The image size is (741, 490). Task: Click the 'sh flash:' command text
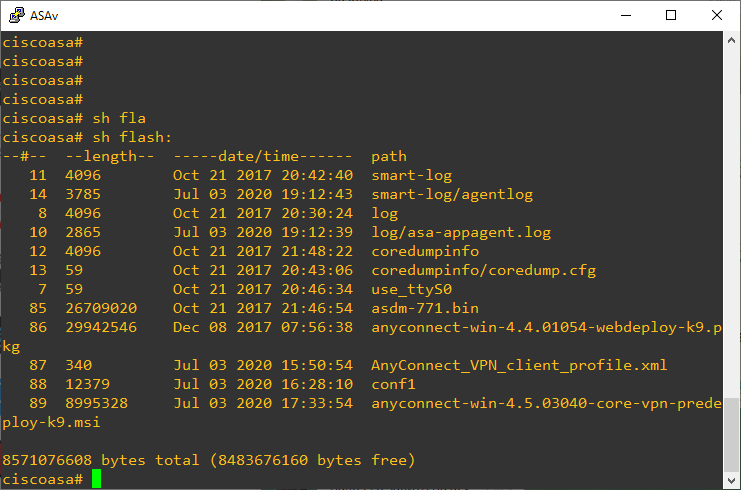132,138
